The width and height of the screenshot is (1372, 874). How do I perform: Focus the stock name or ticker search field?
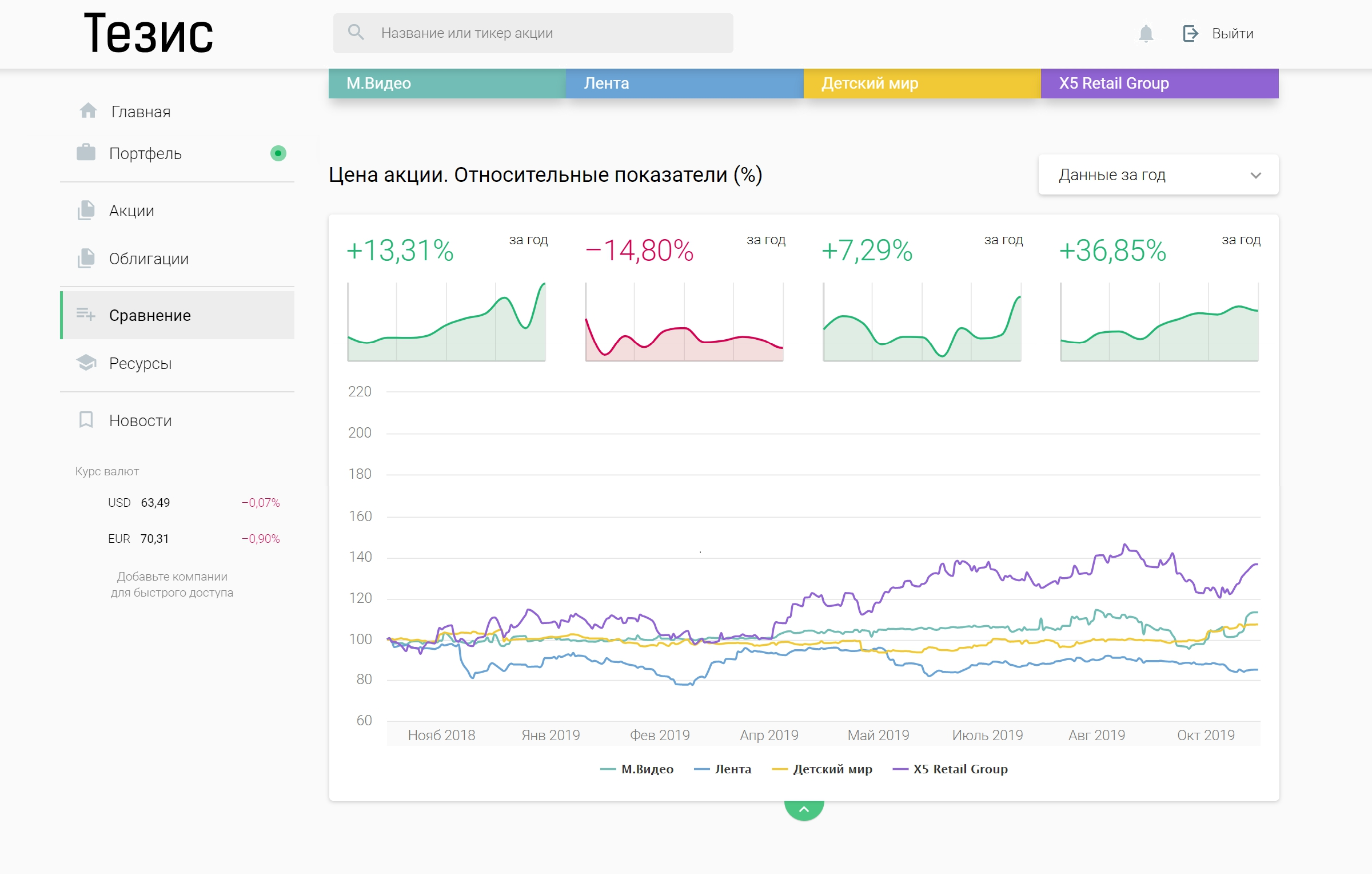(x=533, y=33)
